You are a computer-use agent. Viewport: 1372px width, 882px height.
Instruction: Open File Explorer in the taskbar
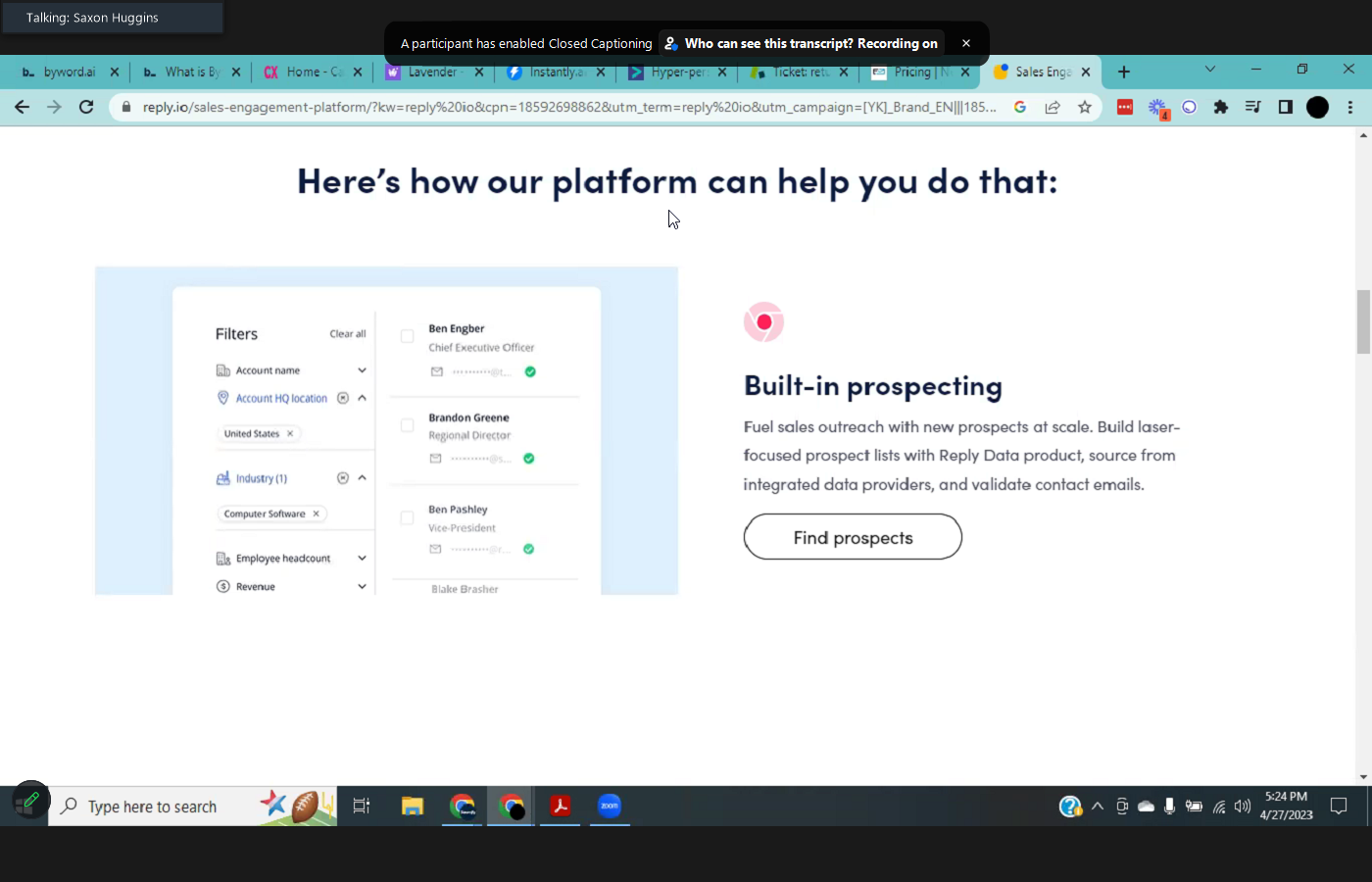412,806
